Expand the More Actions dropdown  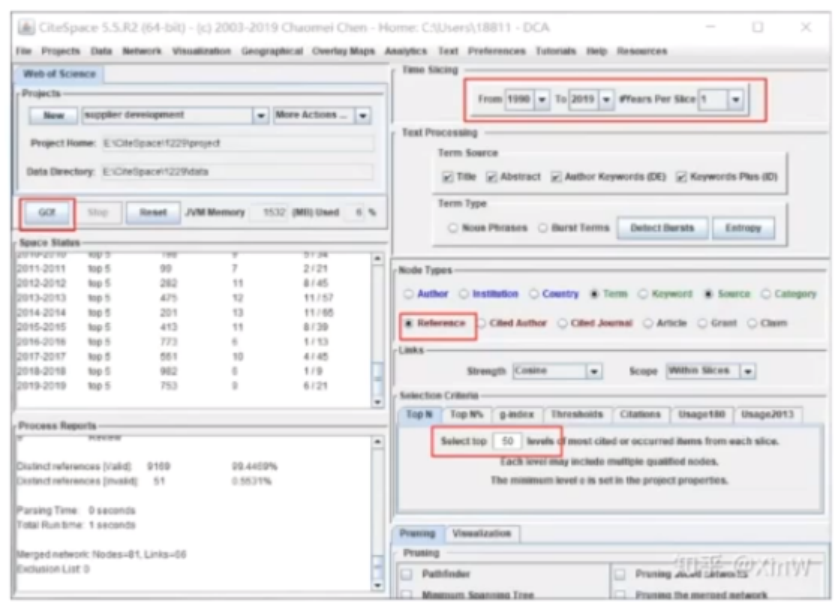pos(363,116)
